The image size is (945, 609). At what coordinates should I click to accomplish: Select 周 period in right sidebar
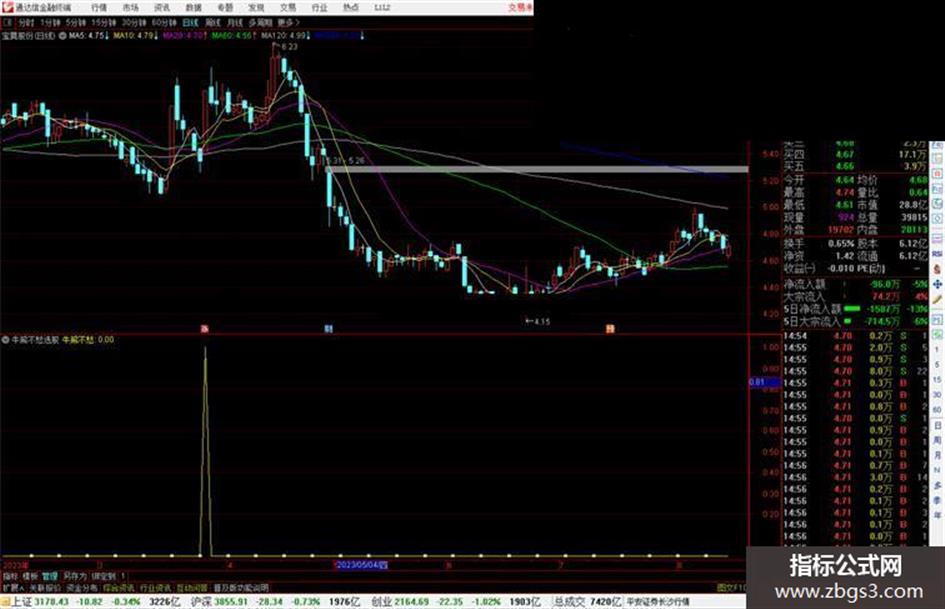(x=937, y=440)
